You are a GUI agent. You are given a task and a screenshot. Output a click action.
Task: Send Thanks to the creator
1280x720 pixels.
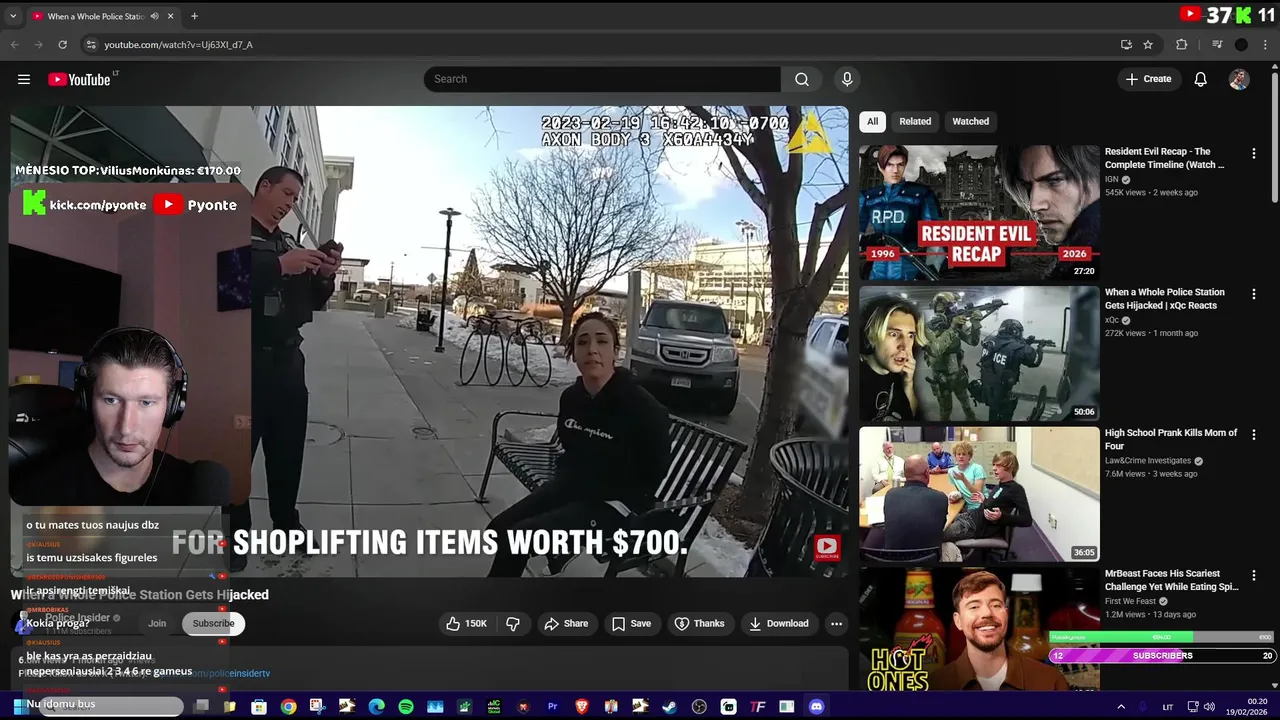point(699,623)
